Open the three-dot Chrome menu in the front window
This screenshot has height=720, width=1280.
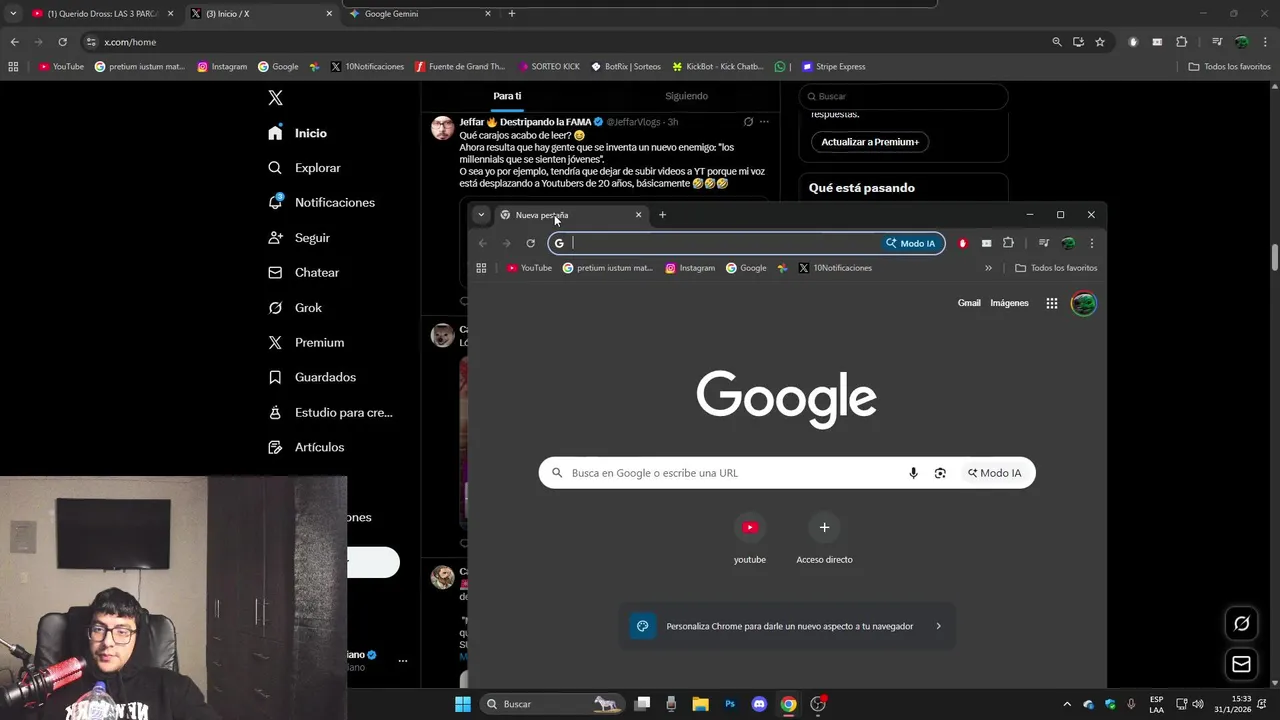pyautogui.click(x=1091, y=243)
